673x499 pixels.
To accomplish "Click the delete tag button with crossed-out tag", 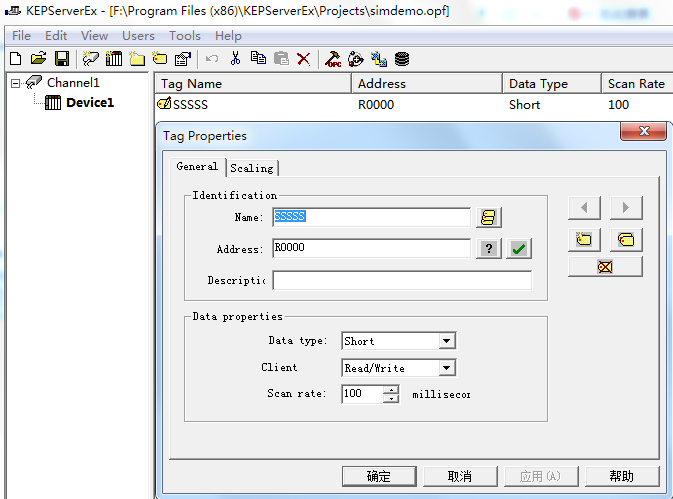I will [605, 267].
